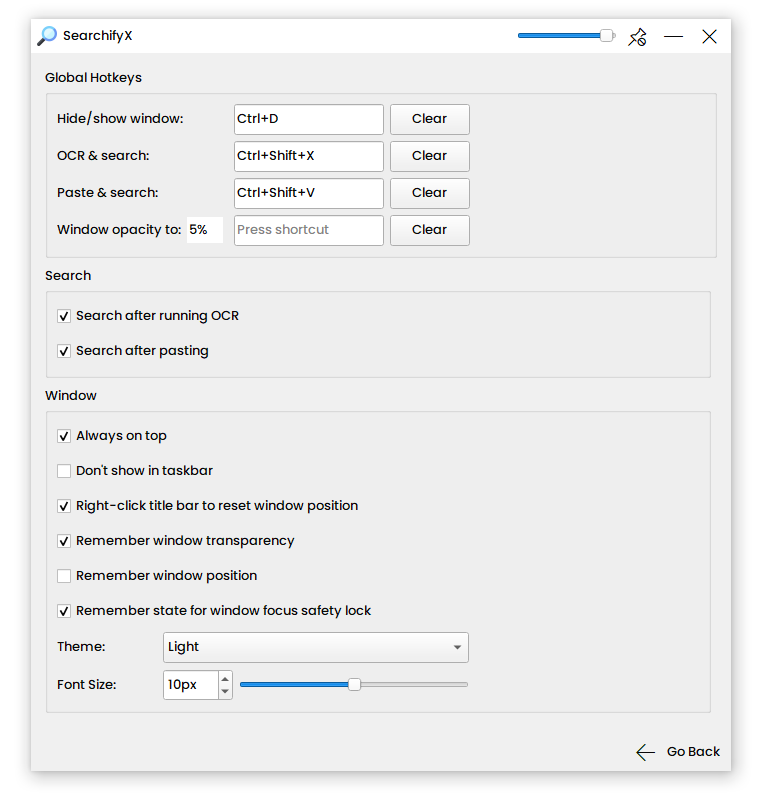
Task: Click the Global Hotkeys section heading
Action: click(93, 78)
